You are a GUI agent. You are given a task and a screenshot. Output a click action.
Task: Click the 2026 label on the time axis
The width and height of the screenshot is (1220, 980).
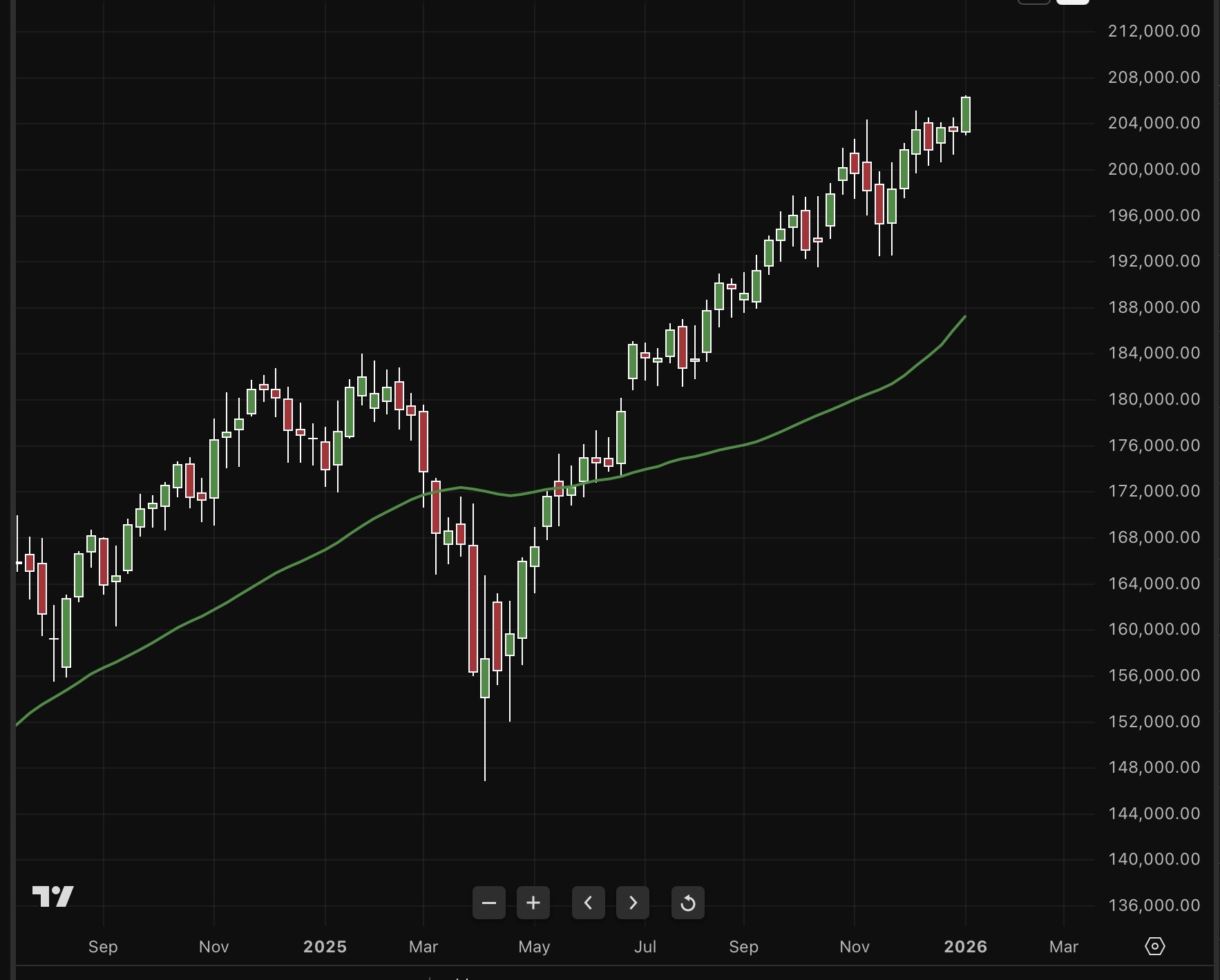[x=965, y=947]
